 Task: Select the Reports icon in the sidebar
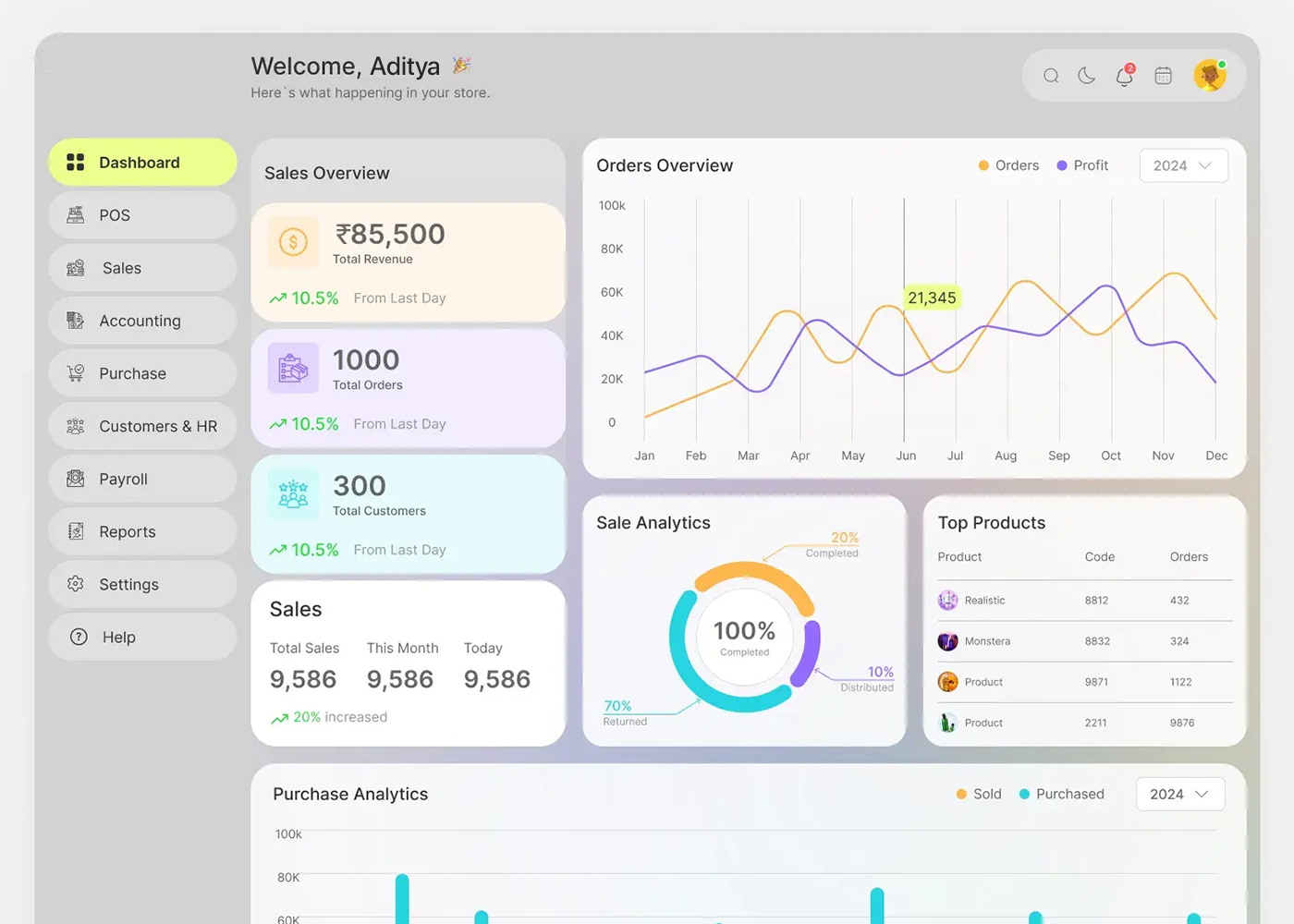[75, 531]
